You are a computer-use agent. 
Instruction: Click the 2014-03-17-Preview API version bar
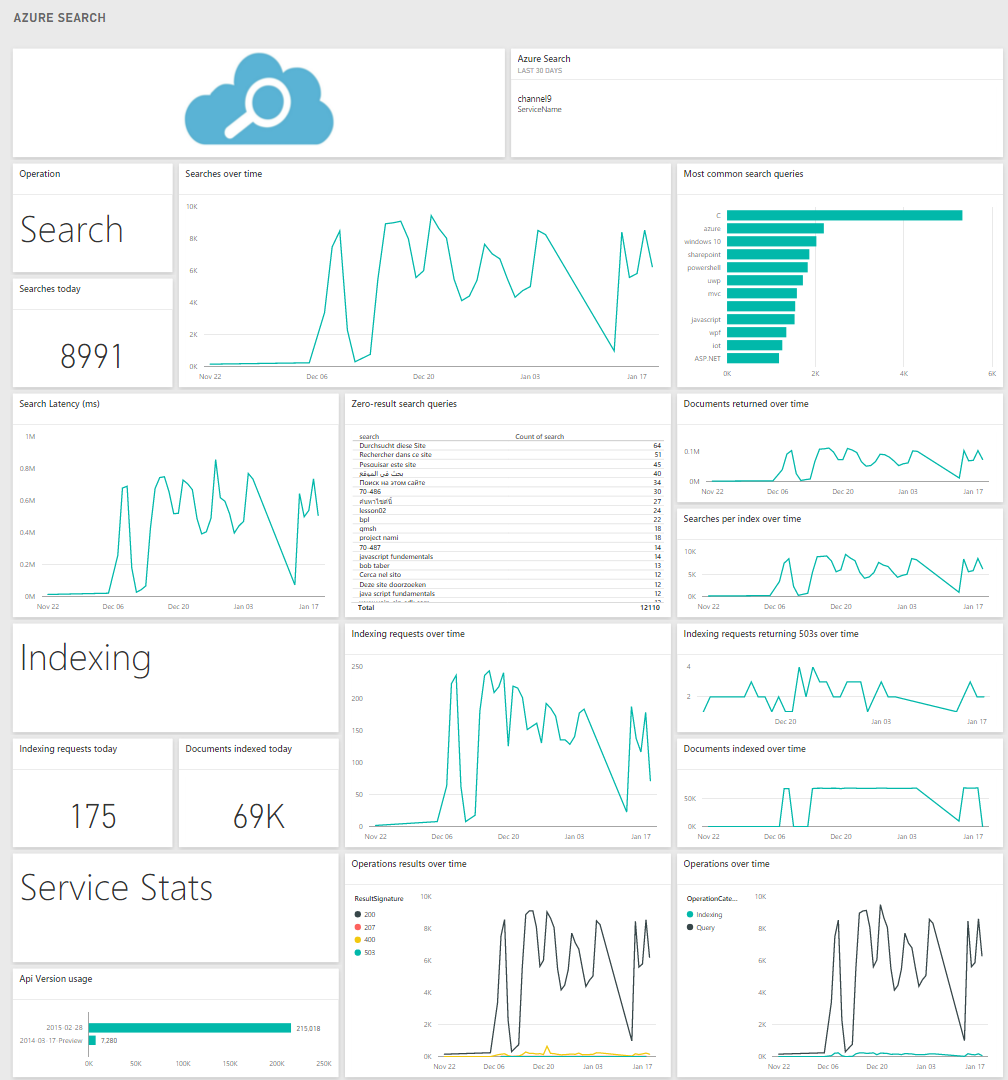(92, 1040)
